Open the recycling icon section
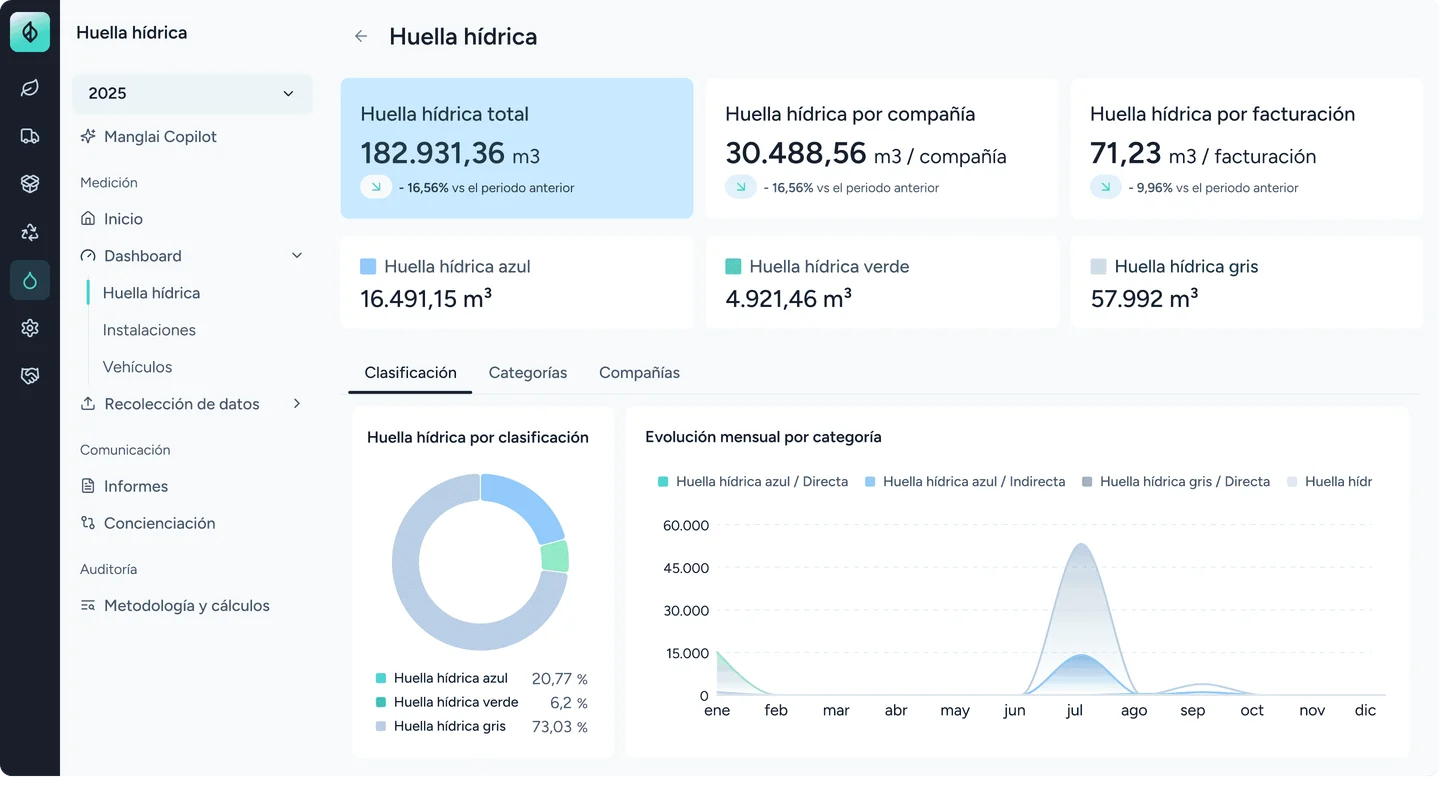Viewport: 1440px width, 786px height. 30,232
